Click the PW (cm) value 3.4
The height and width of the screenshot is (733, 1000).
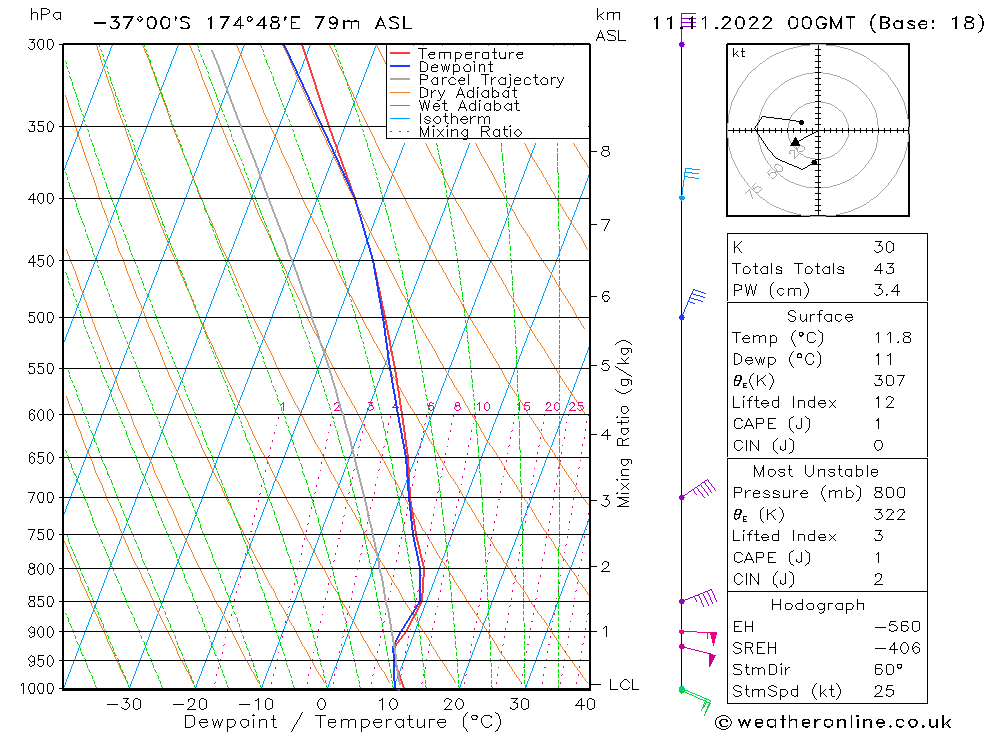[887, 290]
